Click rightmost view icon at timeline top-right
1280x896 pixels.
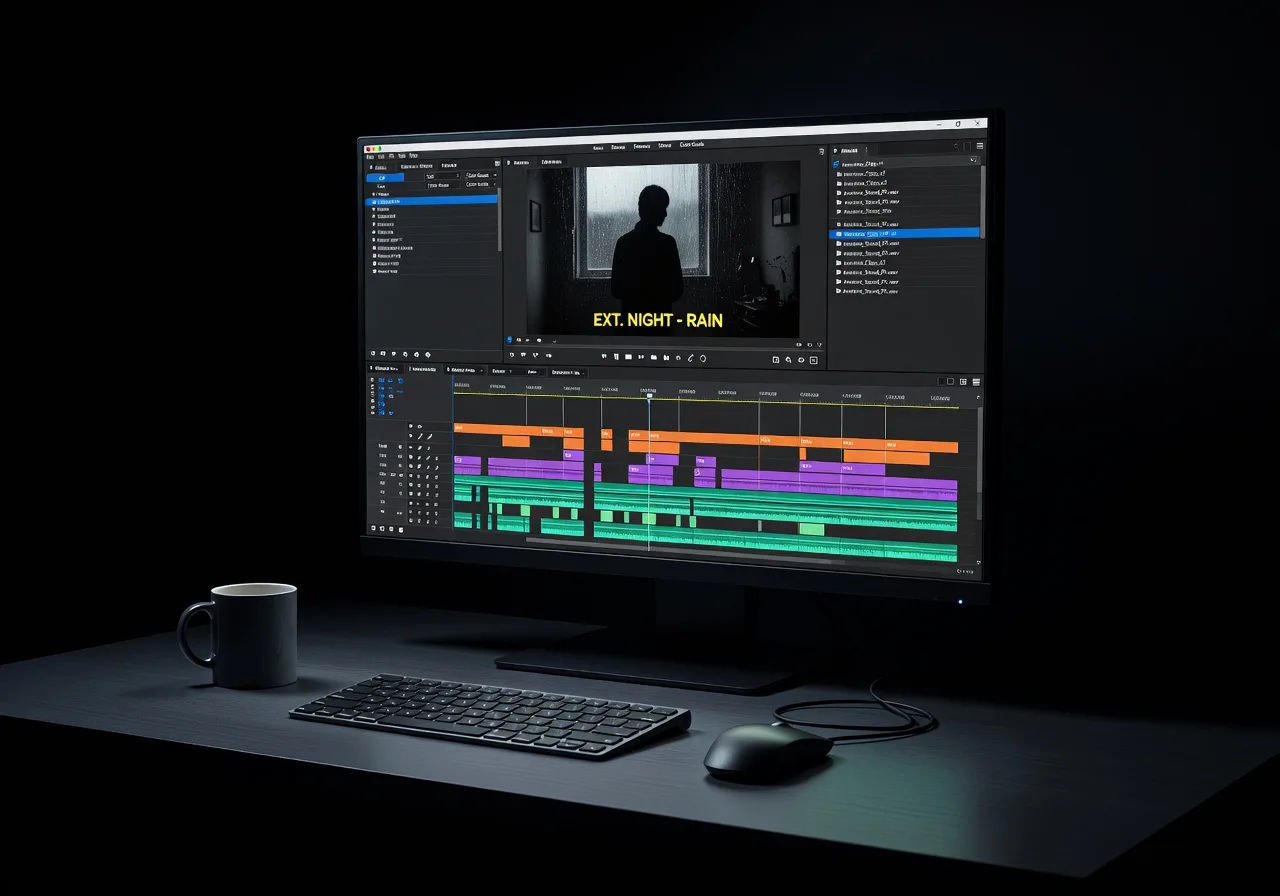coord(976,381)
